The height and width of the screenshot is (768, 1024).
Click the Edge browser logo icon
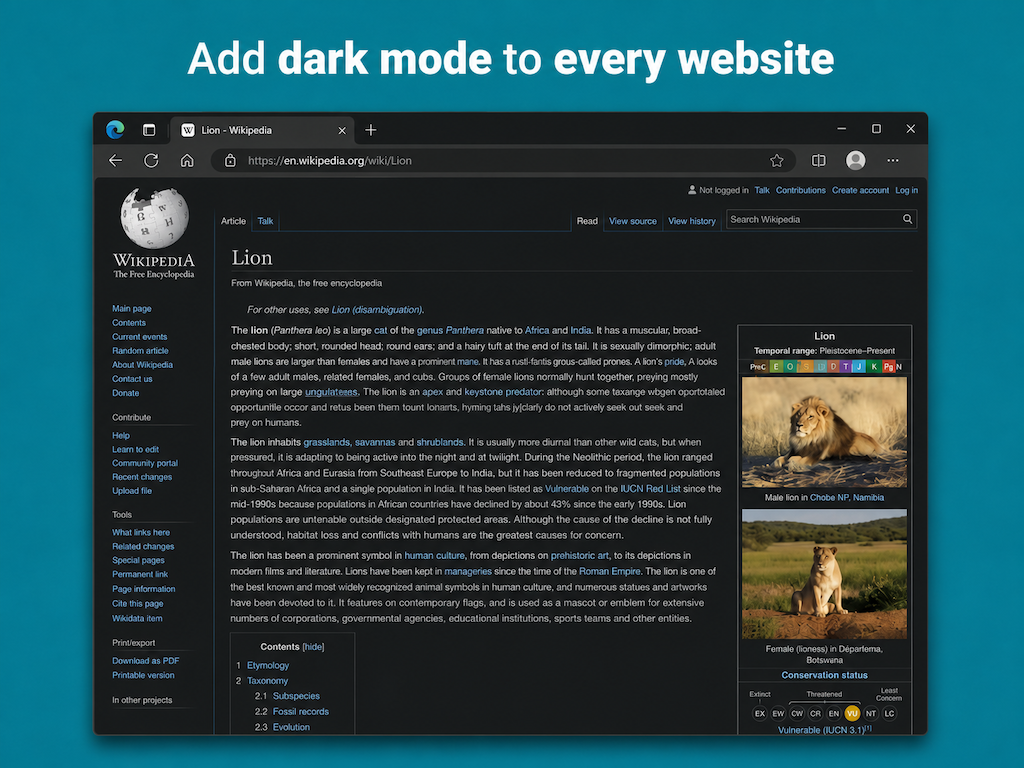coord(116,130)
